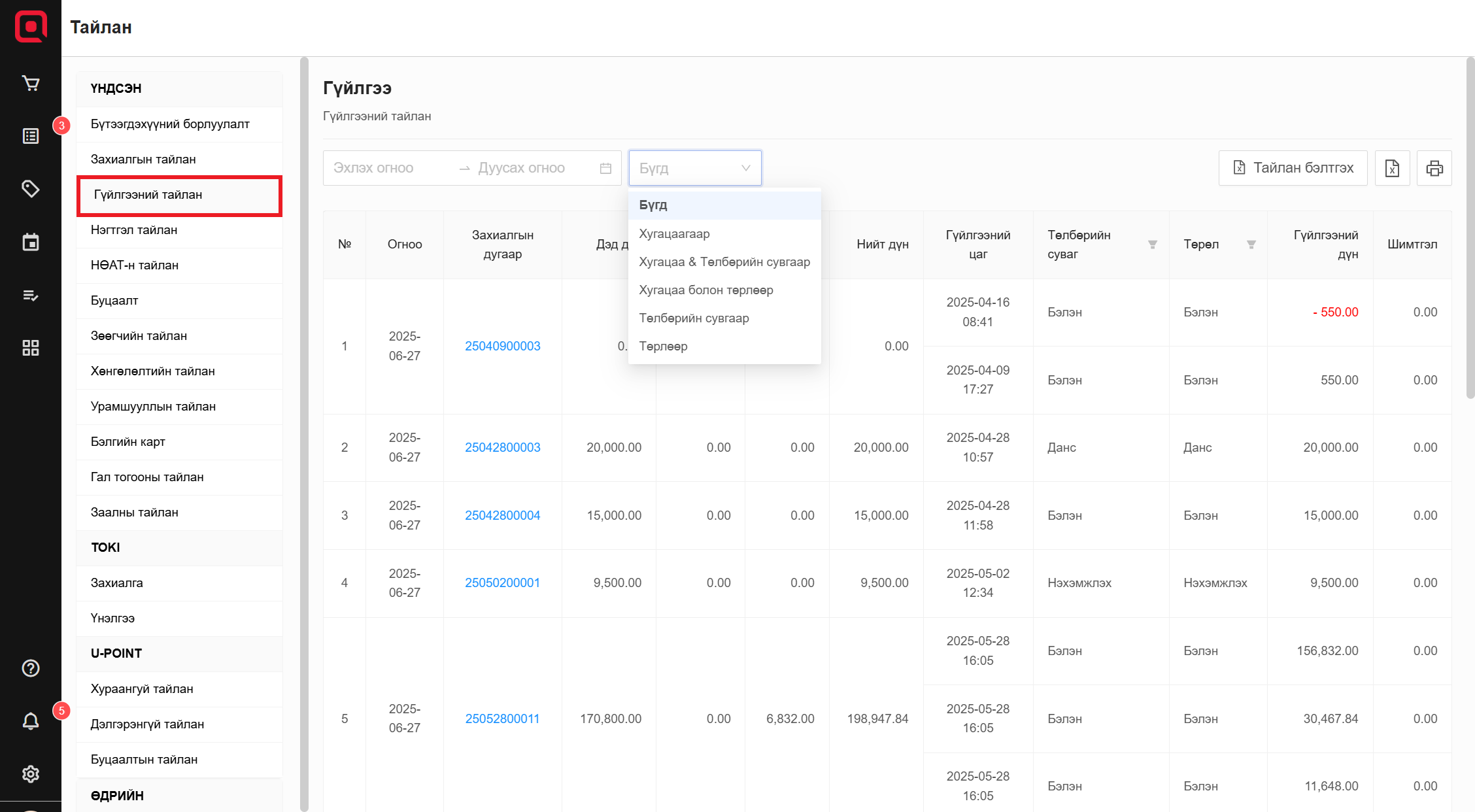Screen dimensions: 1475x812
Task: Click the Тайлан бэлтгэх button
Action: point(1293,168)
